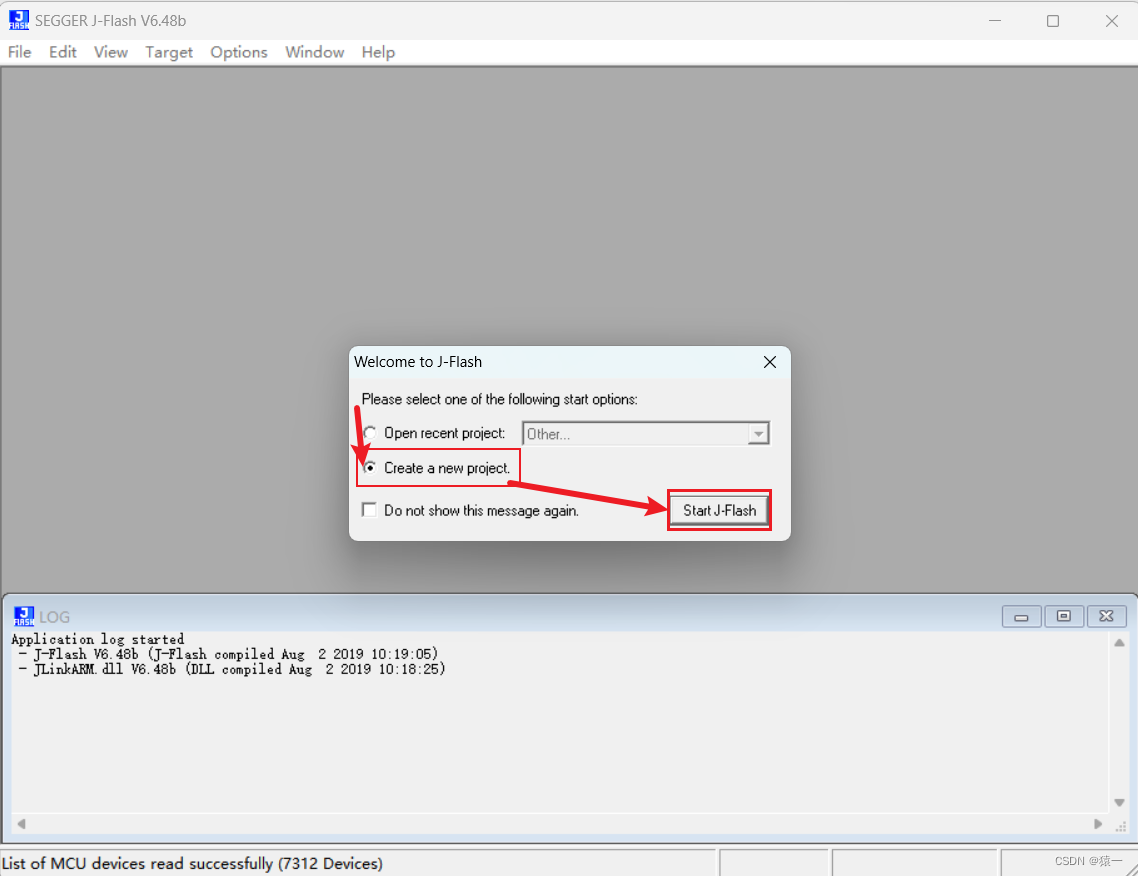Viewport: 1138px width, 876px height.
Task: Select Create a new project option
Action: 370,467
